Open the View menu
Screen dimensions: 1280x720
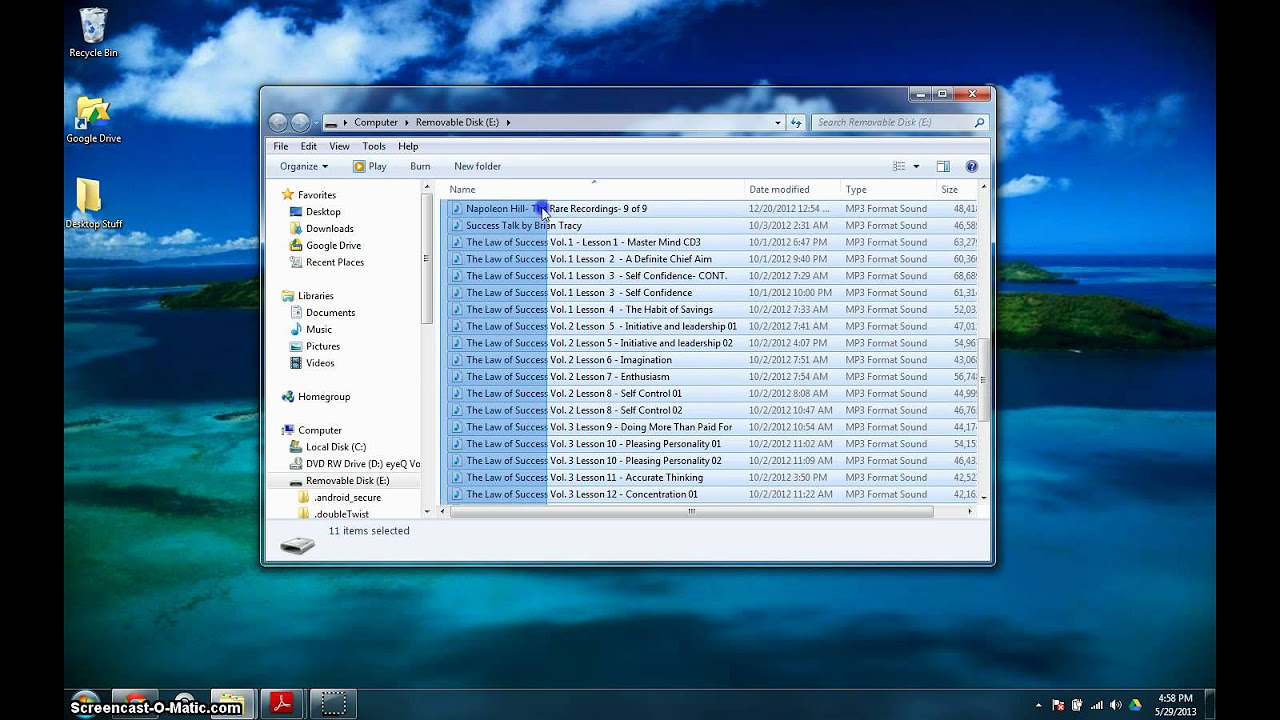339,146
